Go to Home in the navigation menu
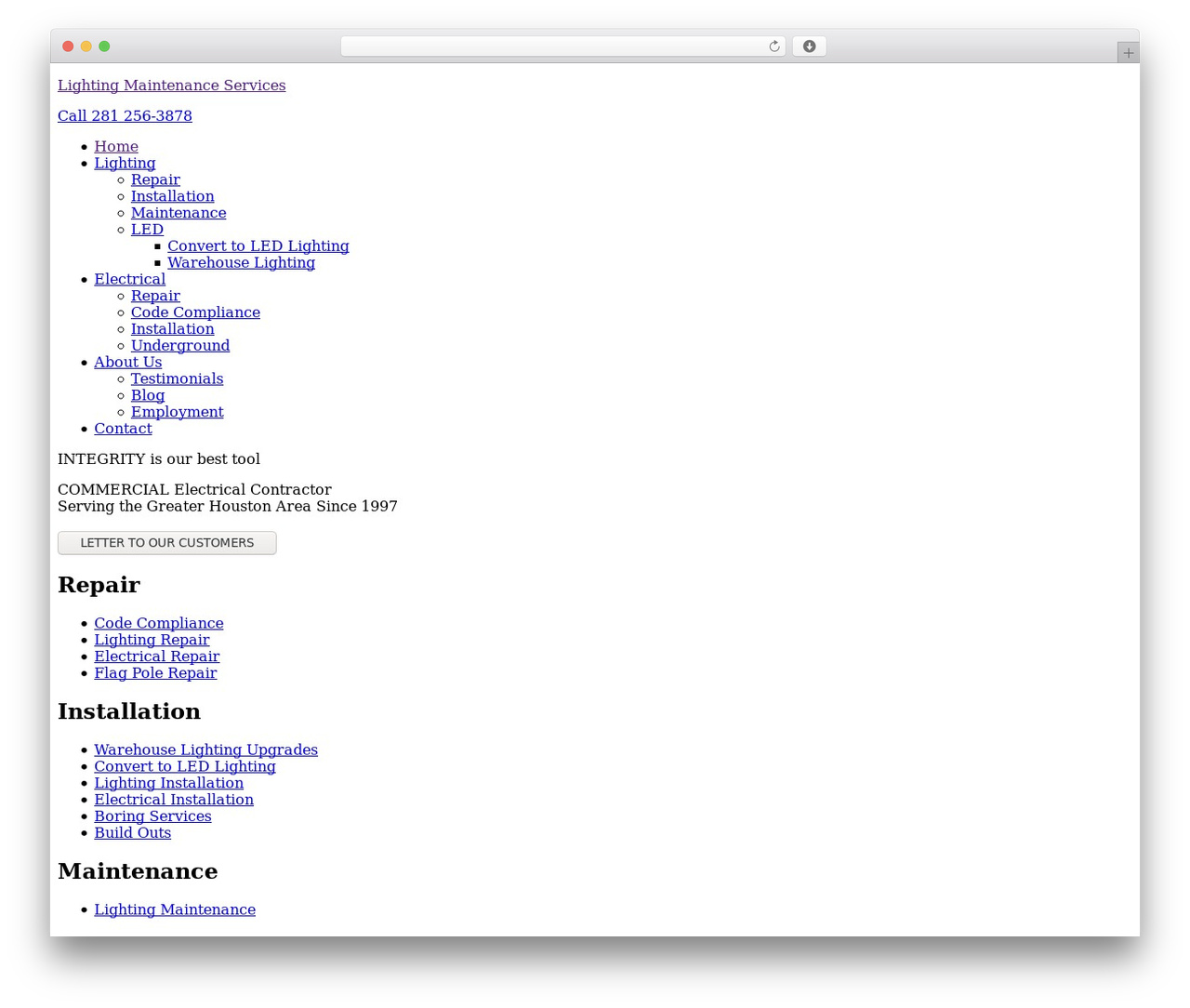Screen dimensions: 1190x1008 click(116, 147)
